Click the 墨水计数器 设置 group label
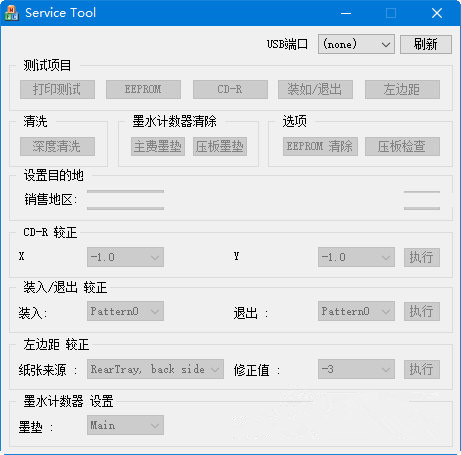 68,401
